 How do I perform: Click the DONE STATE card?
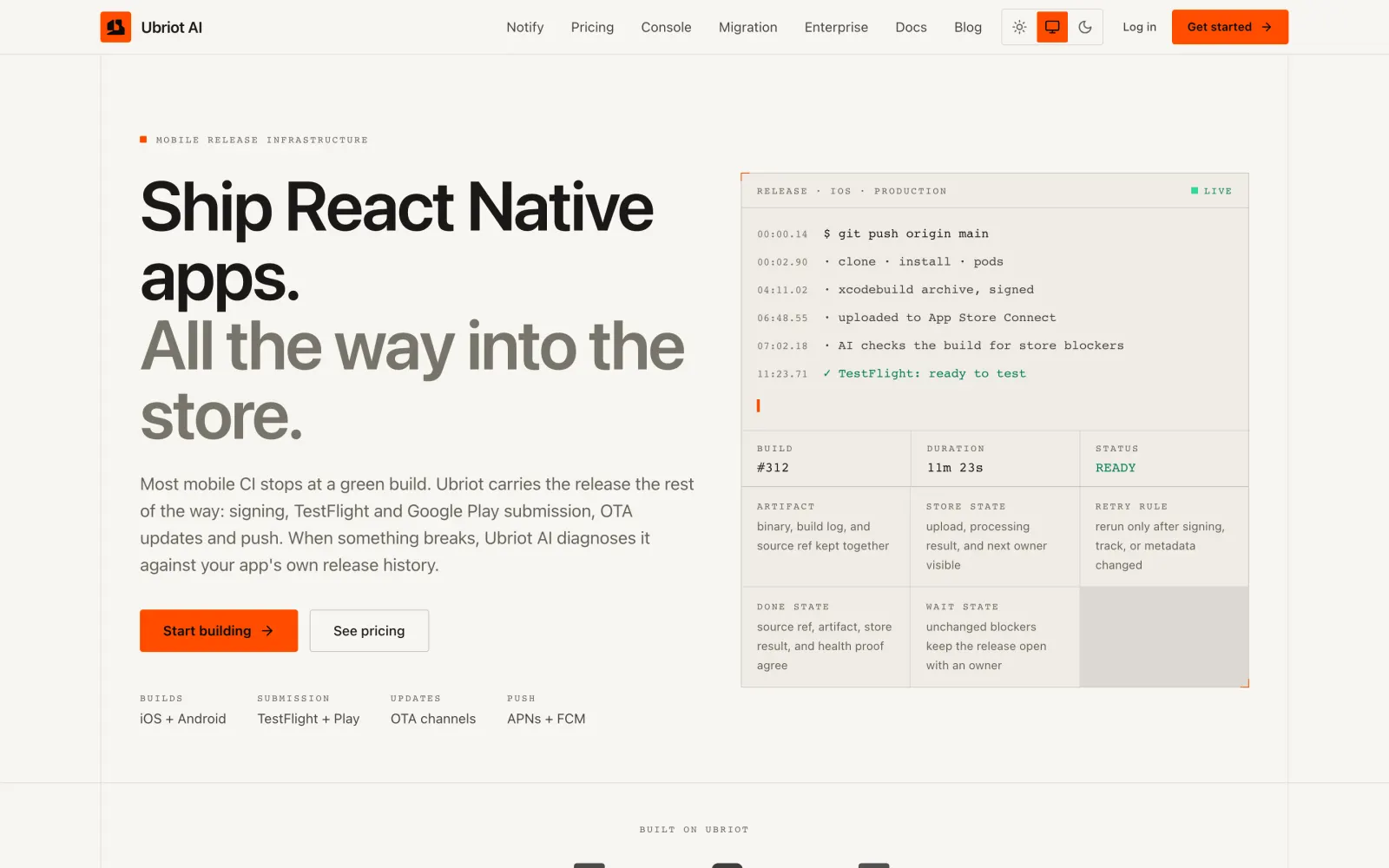click(826, 637)
